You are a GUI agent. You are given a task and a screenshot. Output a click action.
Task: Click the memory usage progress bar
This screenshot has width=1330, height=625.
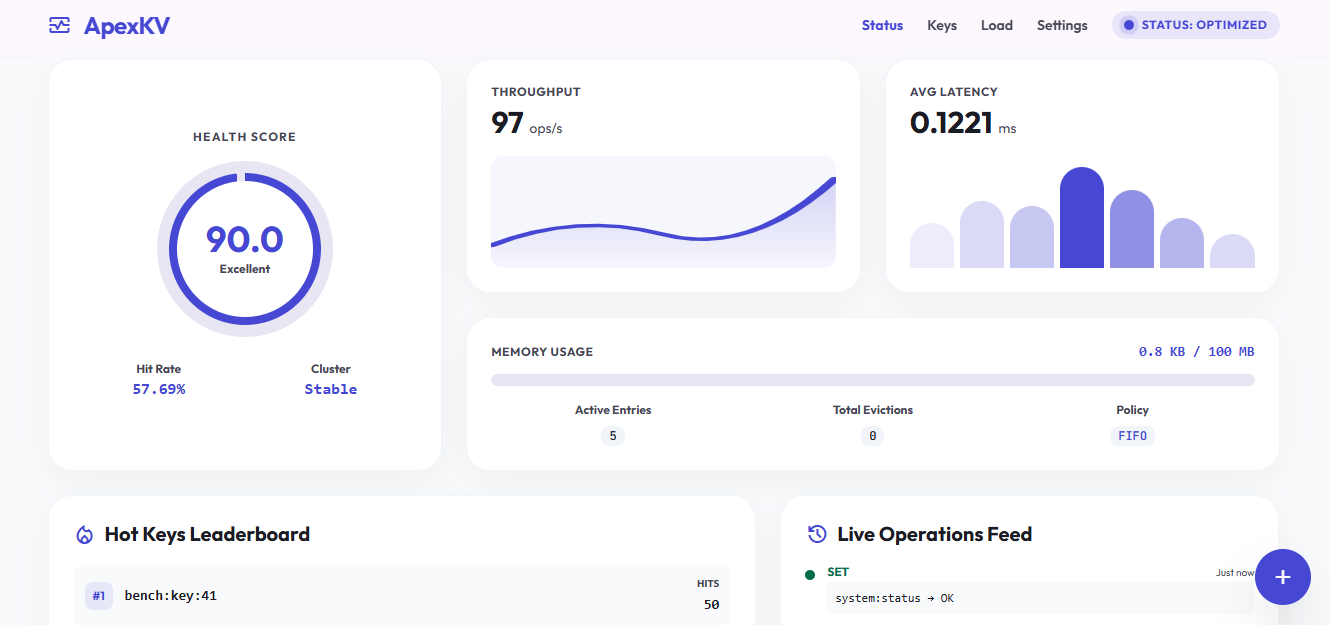[873, 380]
